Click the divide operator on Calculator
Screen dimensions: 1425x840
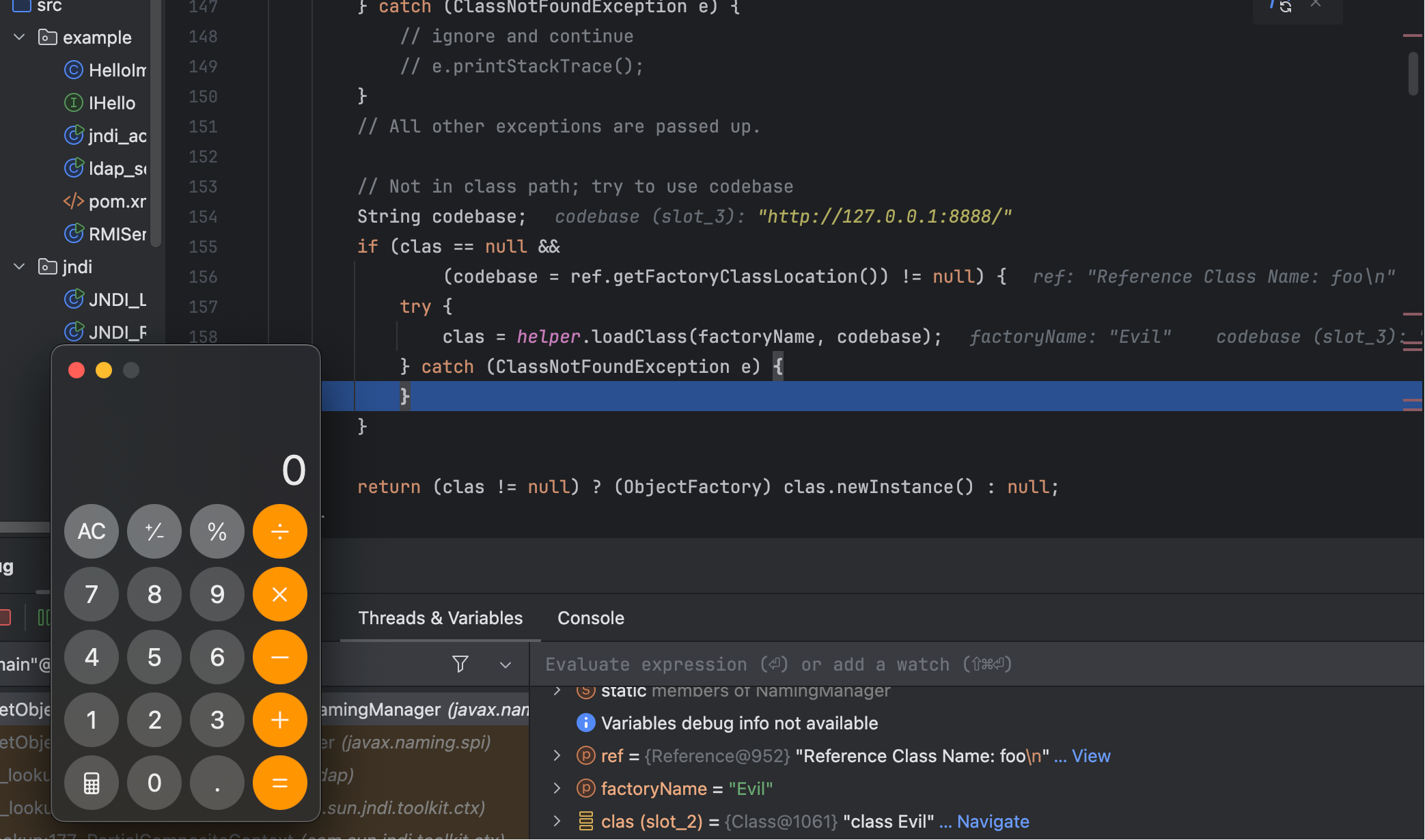(x=279, y=531)
